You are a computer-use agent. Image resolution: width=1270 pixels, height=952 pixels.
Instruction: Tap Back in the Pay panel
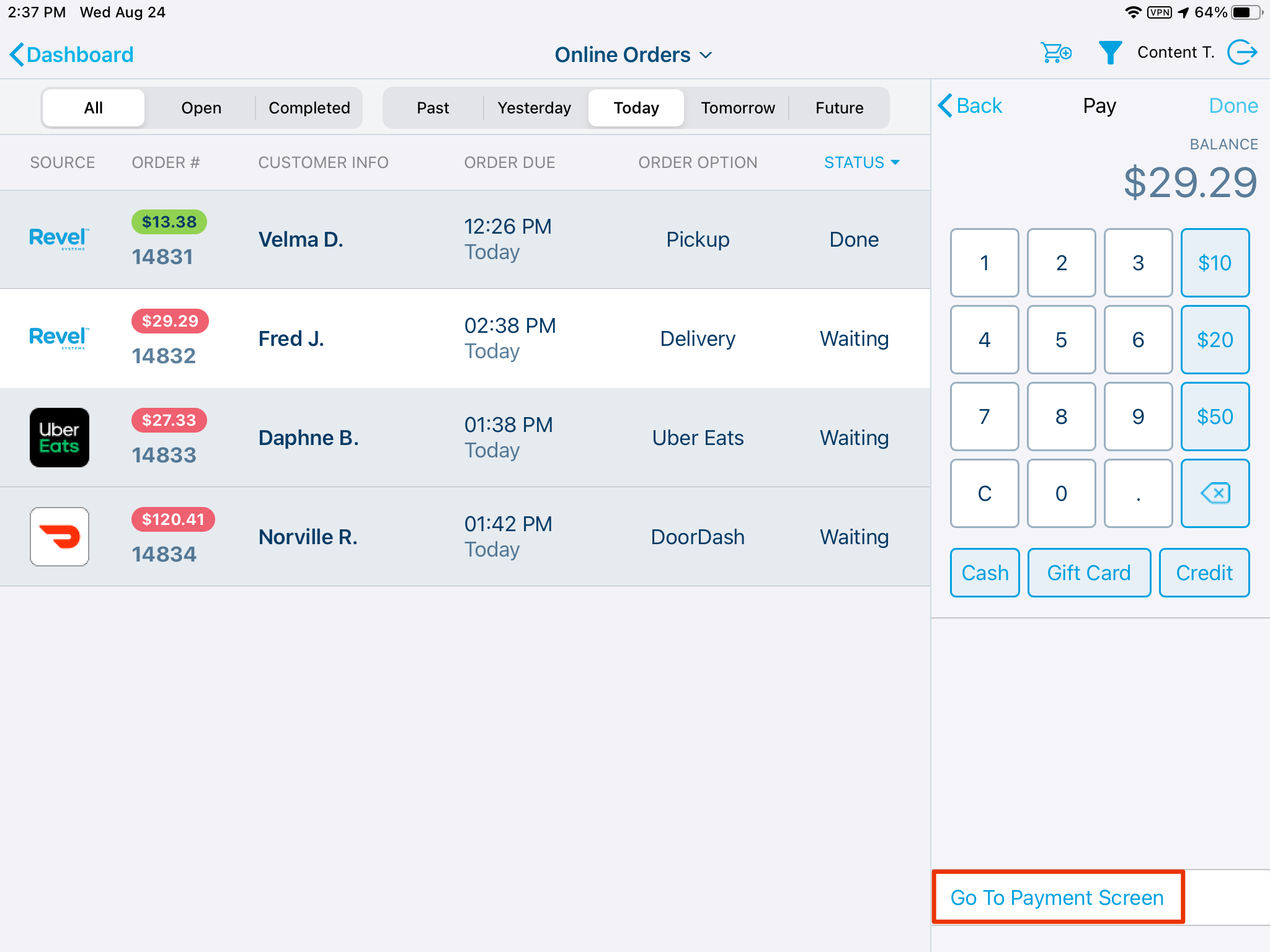coord(970,105)
